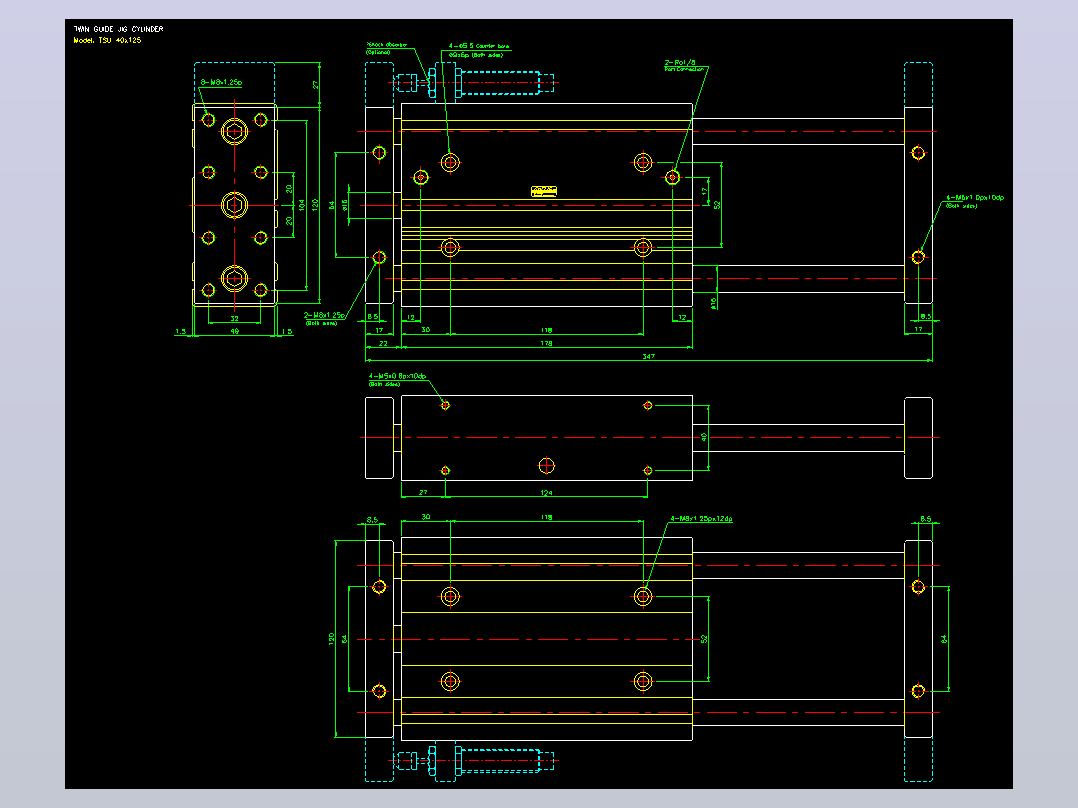Click the 4-ø5.5 counter bore callout text

point(479,50)
